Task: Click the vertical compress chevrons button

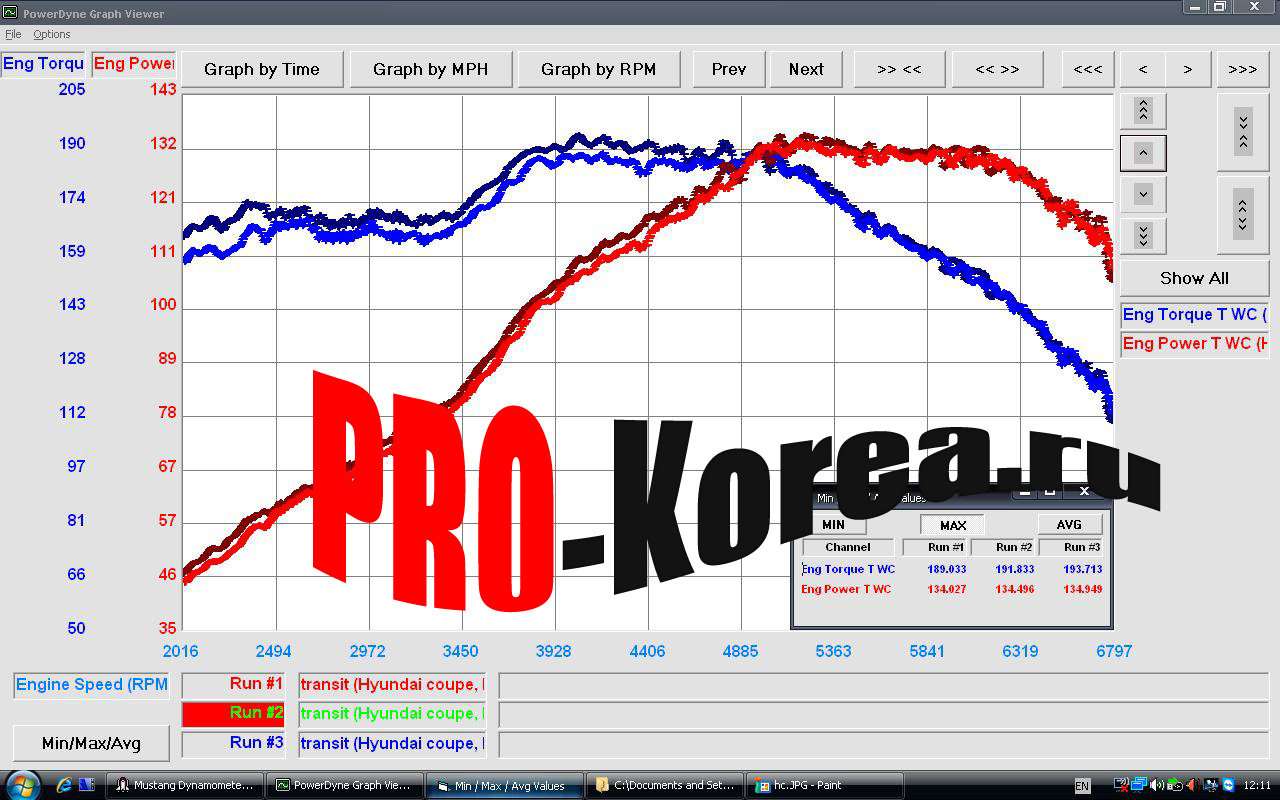Action: [1243, 131]
